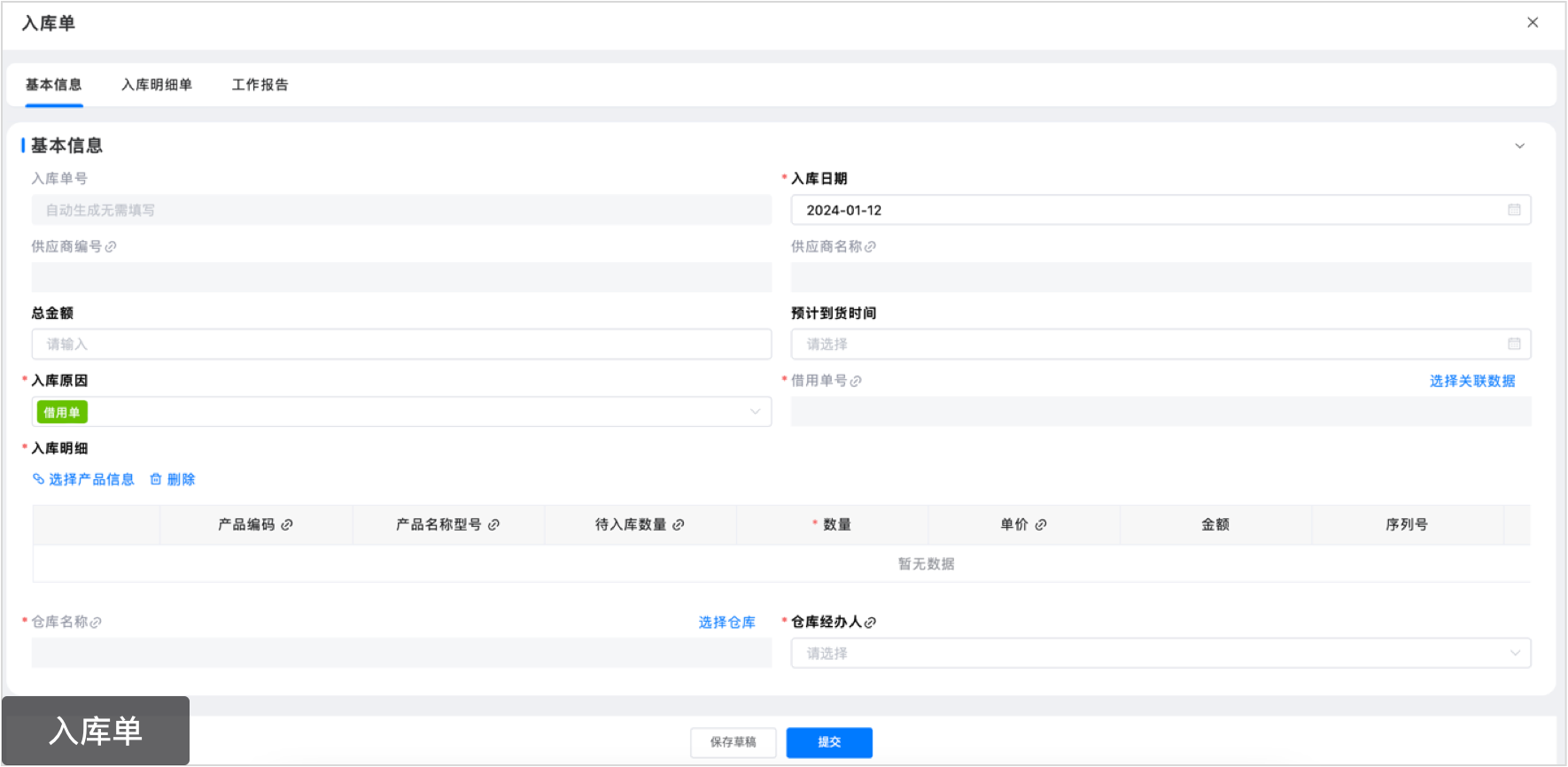Screen dimensions: 1568x767
Task: Collapse the 基本信息 section chevron
Action: 1519,146
